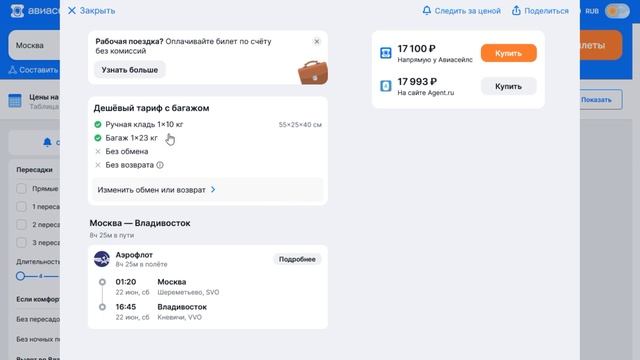
Task: Click the bell icon next to Следить за ценой
Action: point(427,11)
